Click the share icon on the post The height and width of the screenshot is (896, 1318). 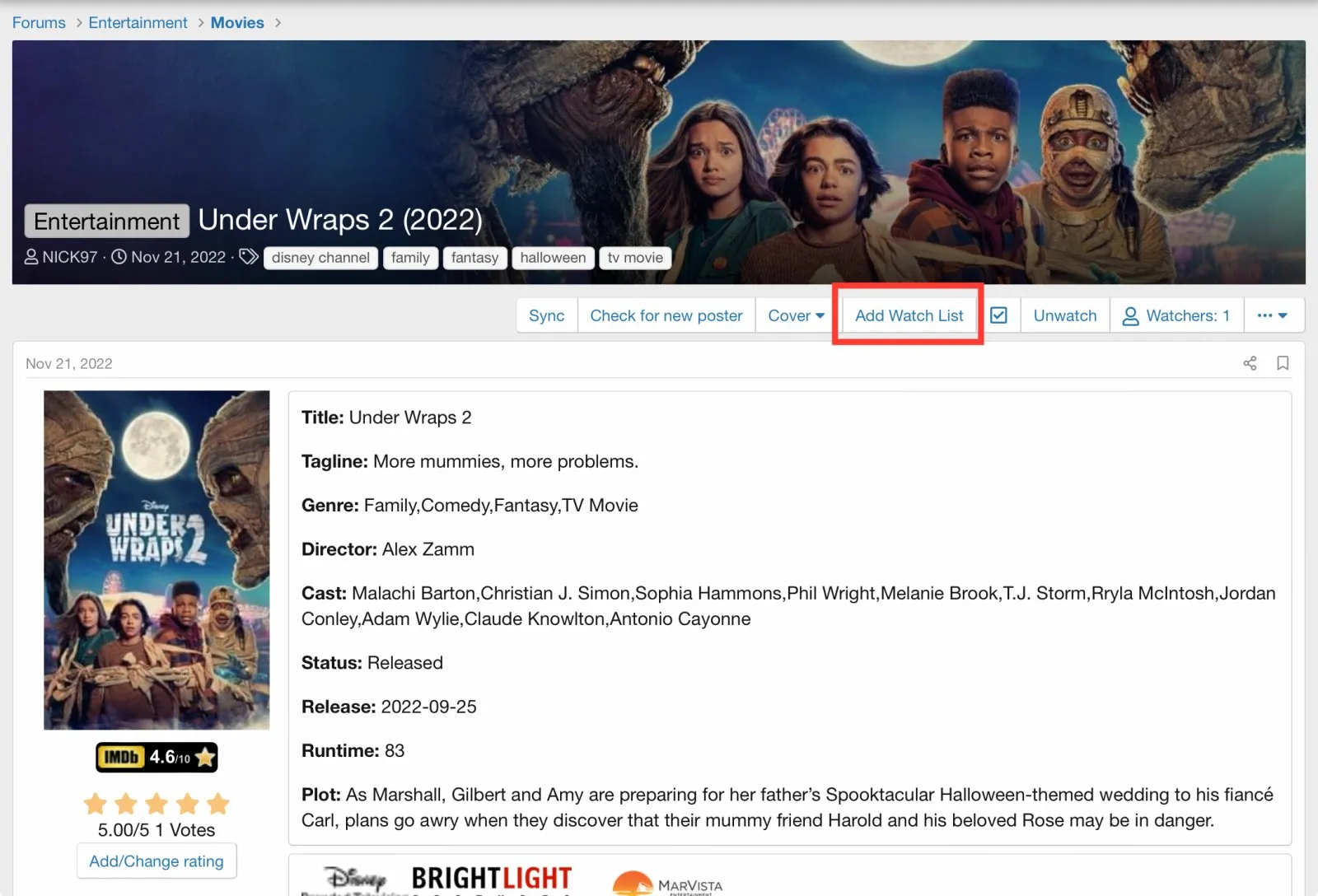click(x=1250, y=363)
